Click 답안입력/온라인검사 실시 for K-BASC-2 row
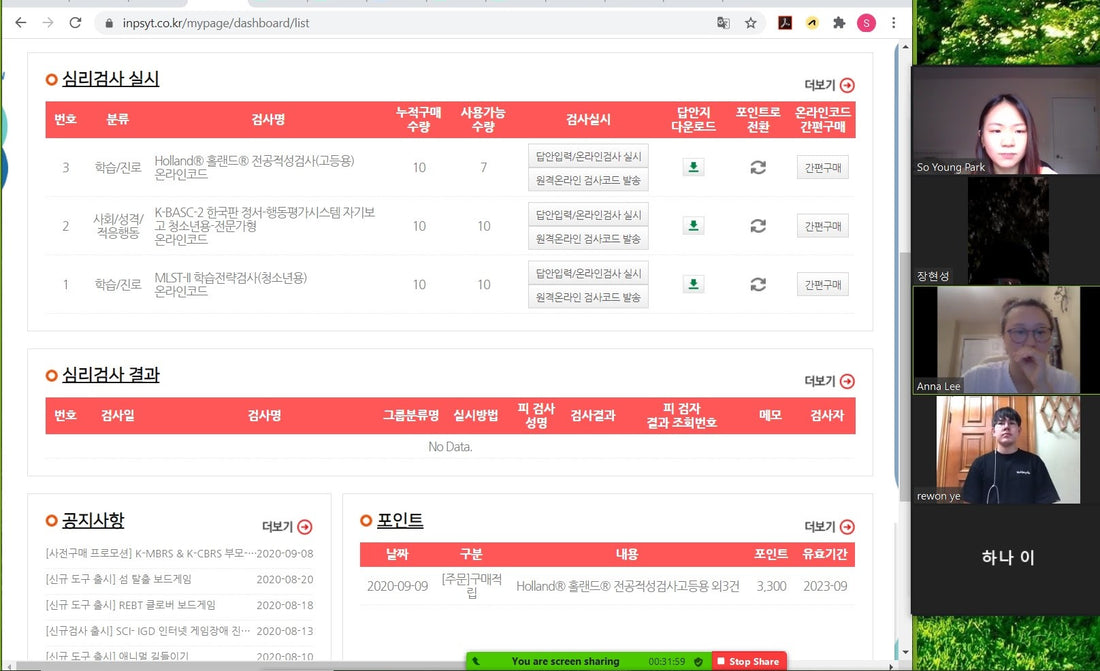Image resolution: width=1100 pixels, height=671 pixels. coord(588,214)
